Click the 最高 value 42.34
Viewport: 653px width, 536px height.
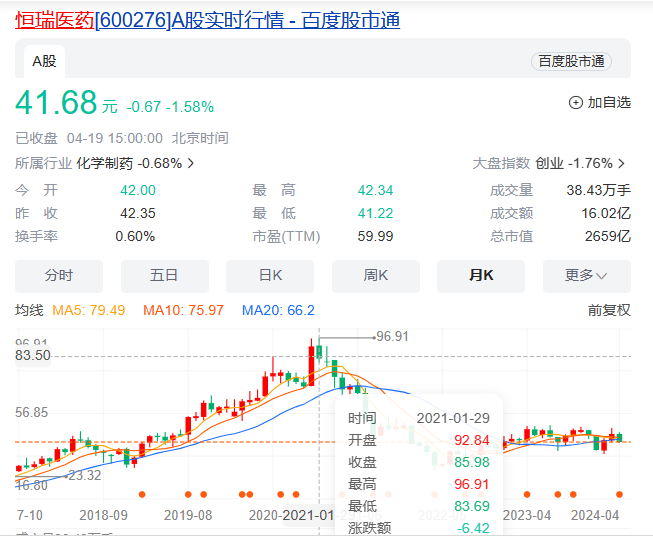[x=375, y=190]
